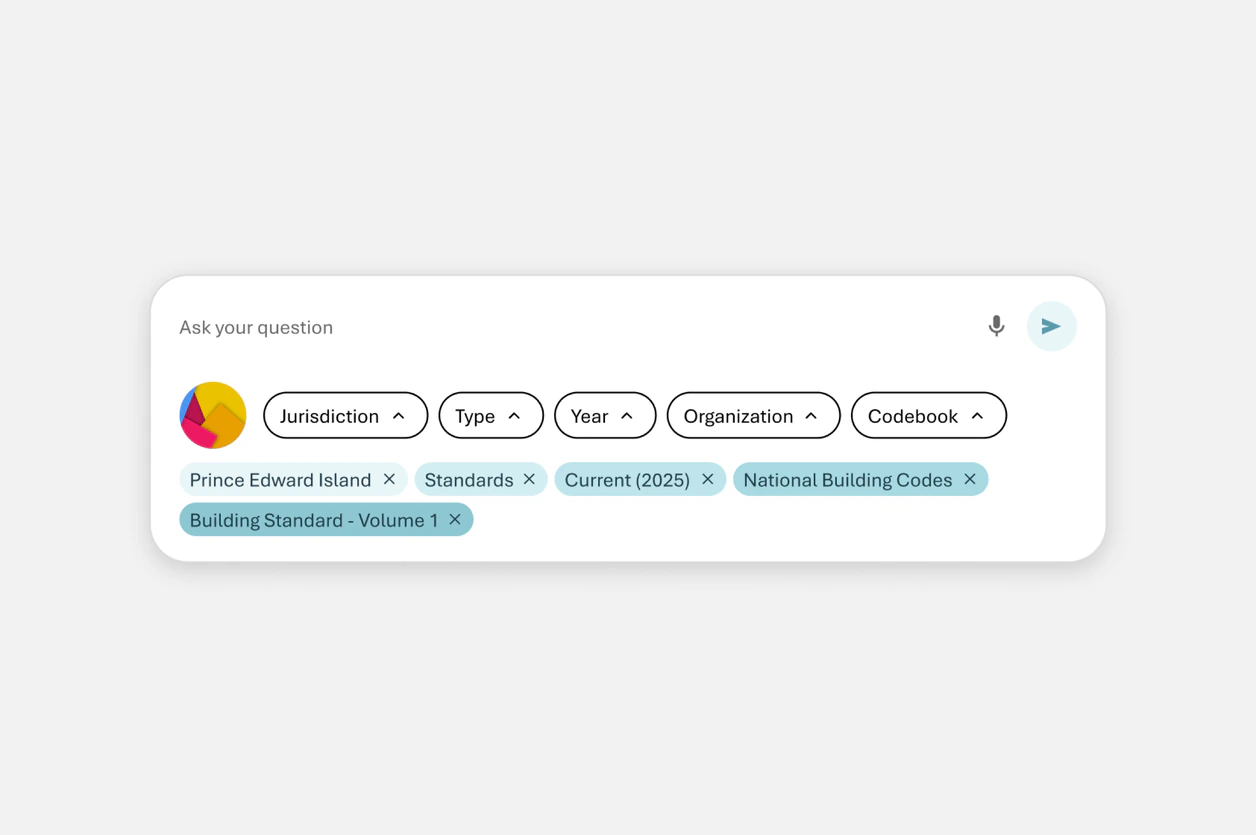Select the Prince Edward Island chip label
The image size is (1256, 835).
(x=280, y=480)
